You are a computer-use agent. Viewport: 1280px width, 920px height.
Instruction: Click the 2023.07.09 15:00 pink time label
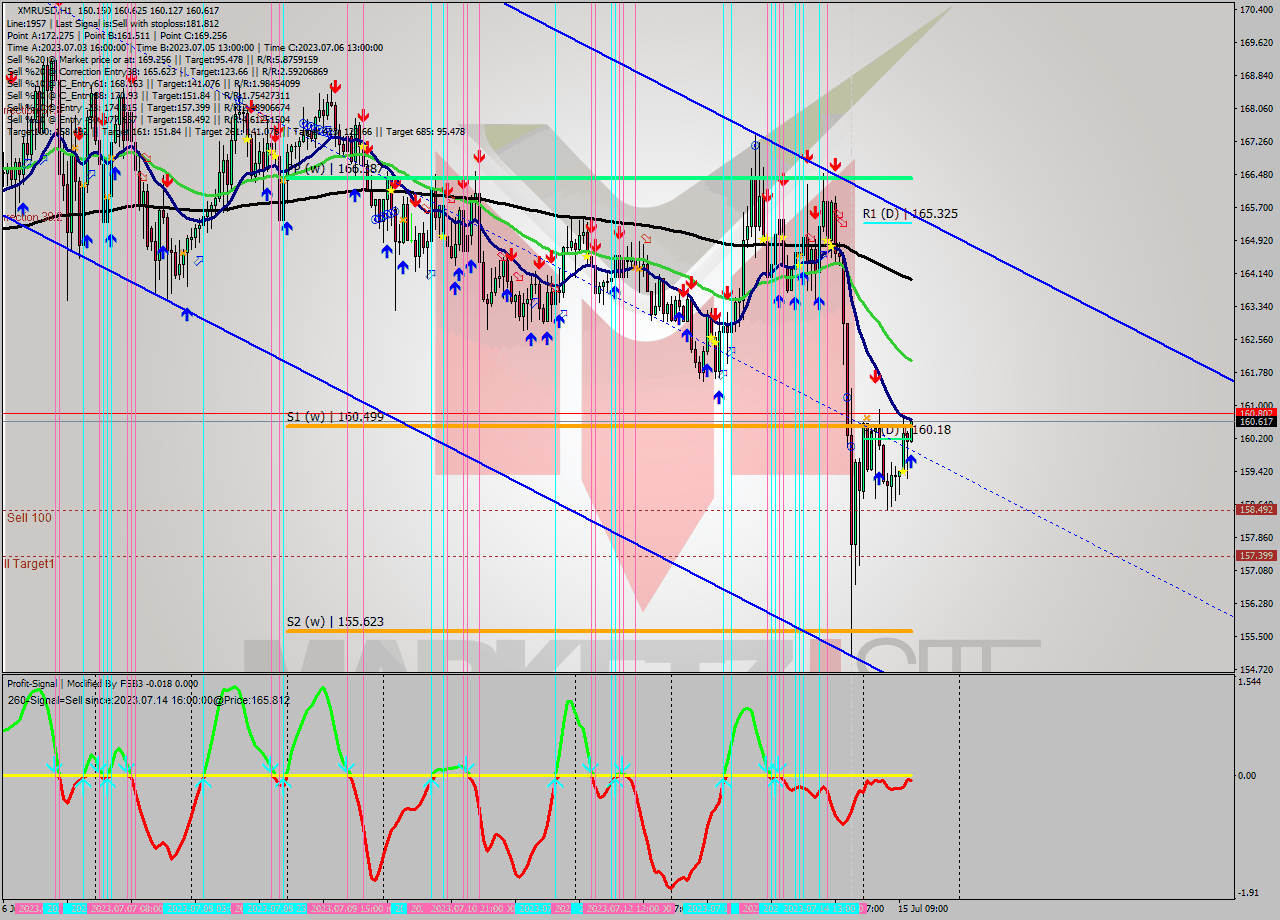pos(347,909)
